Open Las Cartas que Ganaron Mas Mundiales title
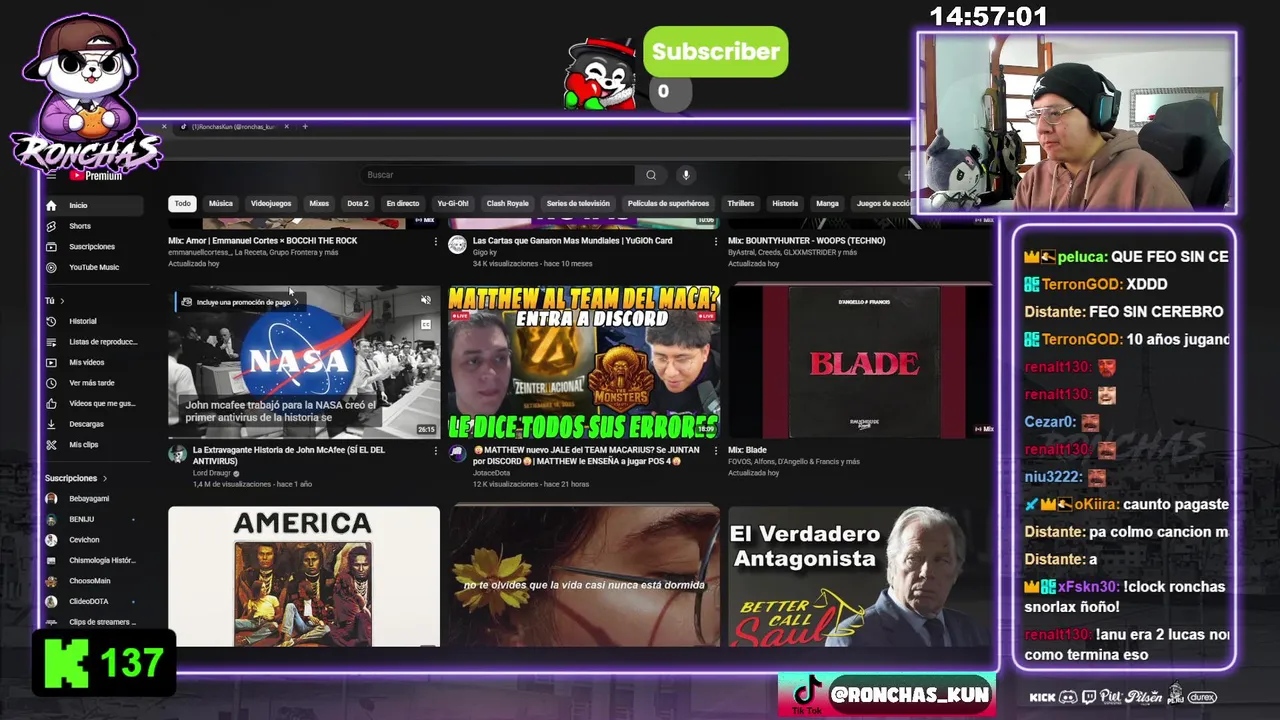 click(572, 241)
